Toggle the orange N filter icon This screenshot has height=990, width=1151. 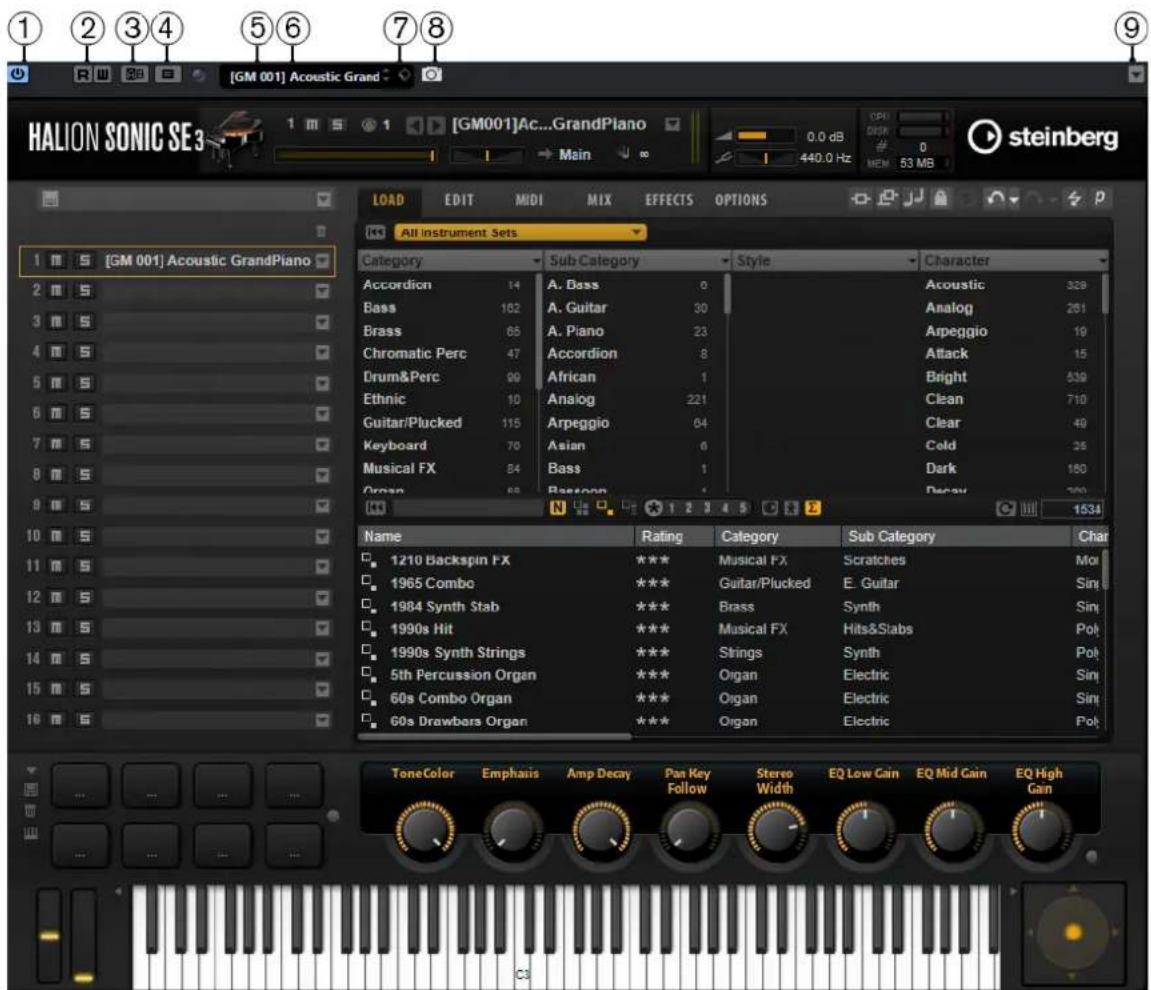pyautogui.click(x=558, y=508)
